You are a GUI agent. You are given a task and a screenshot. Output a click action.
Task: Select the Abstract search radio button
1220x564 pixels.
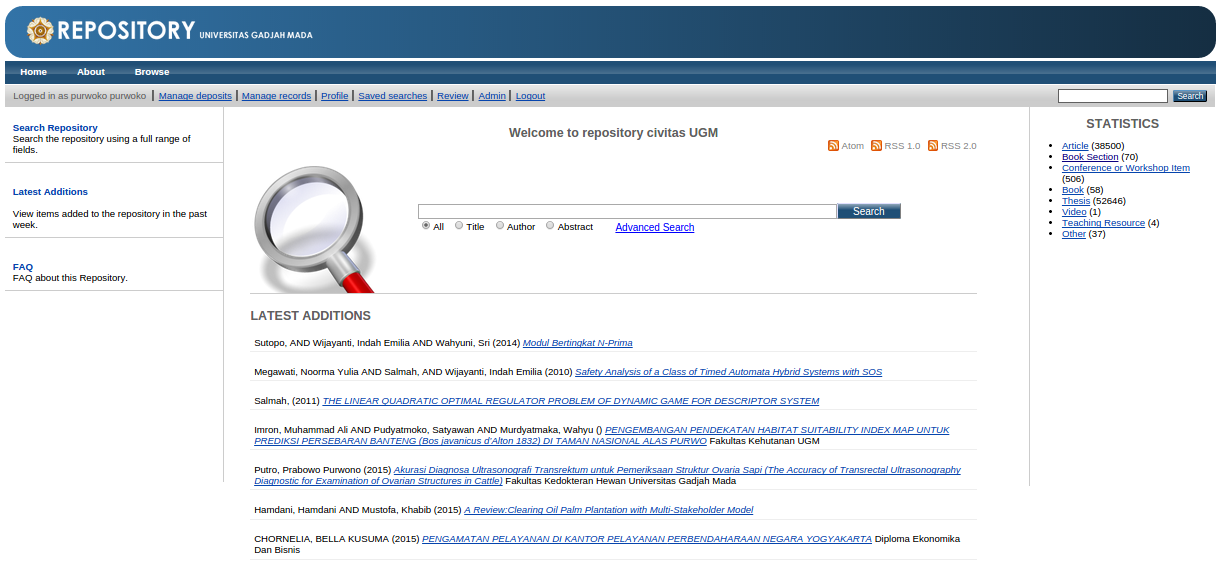click(550, 226)
